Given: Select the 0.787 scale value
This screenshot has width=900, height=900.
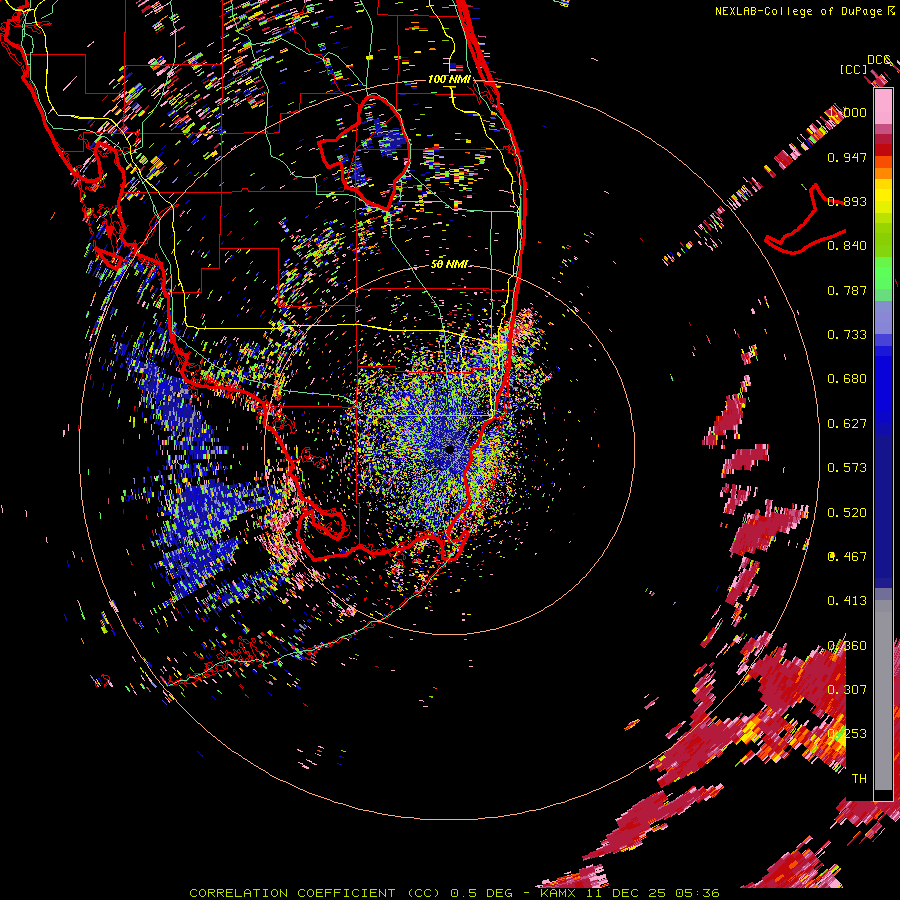Looking at the screenshot, I should (847, 290).
